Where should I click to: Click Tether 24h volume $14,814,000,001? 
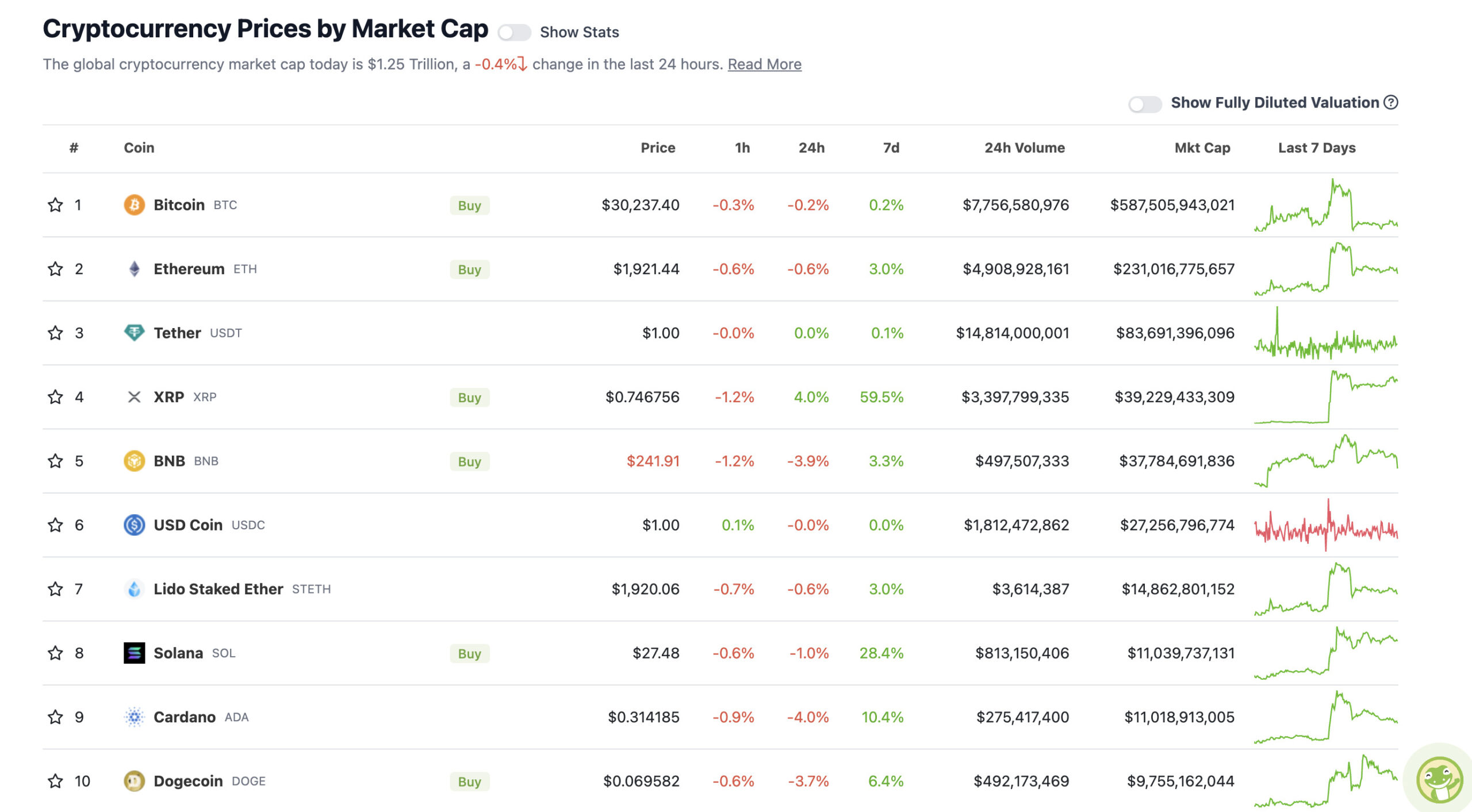(1013, 333)
